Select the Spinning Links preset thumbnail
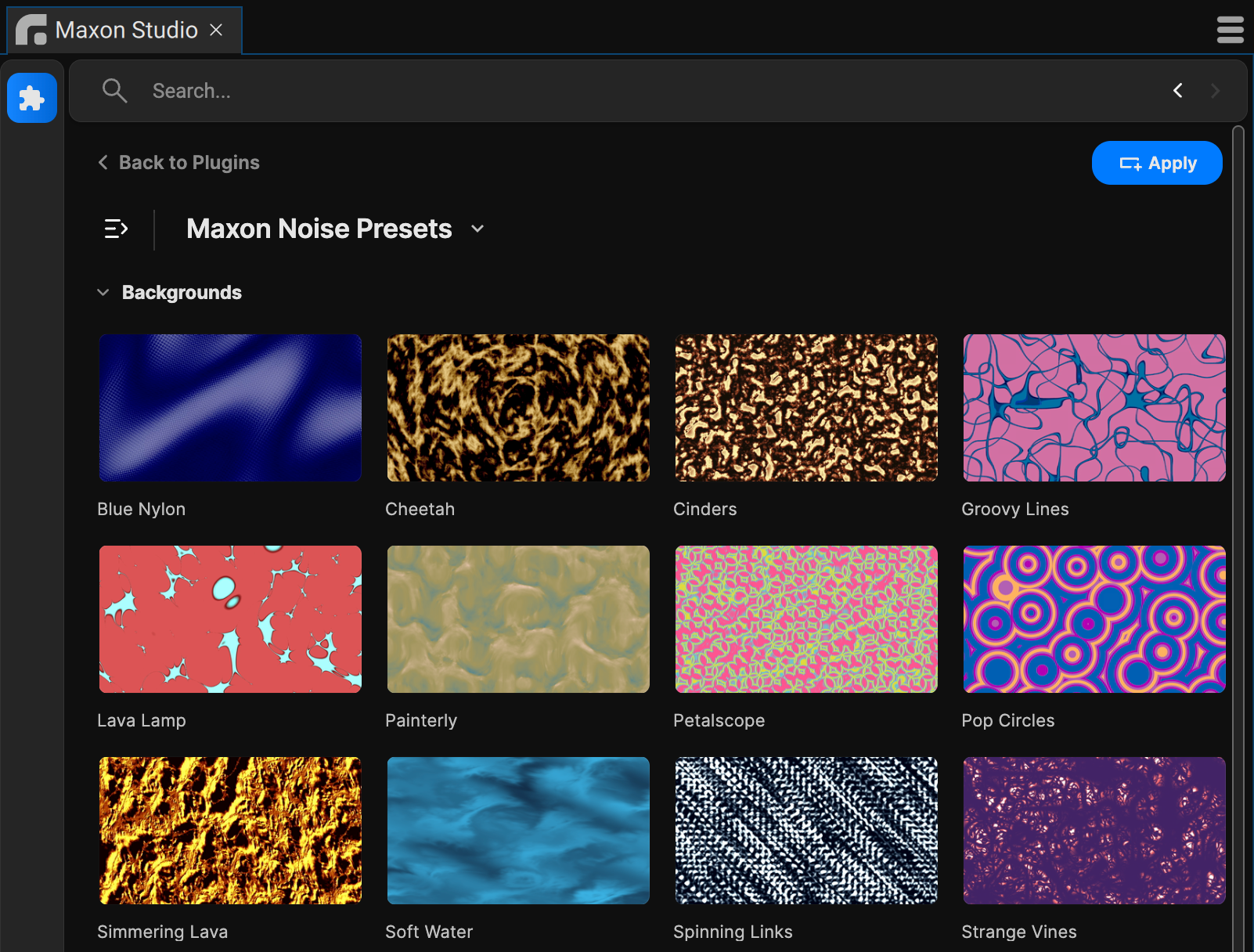 click(806, 831)
